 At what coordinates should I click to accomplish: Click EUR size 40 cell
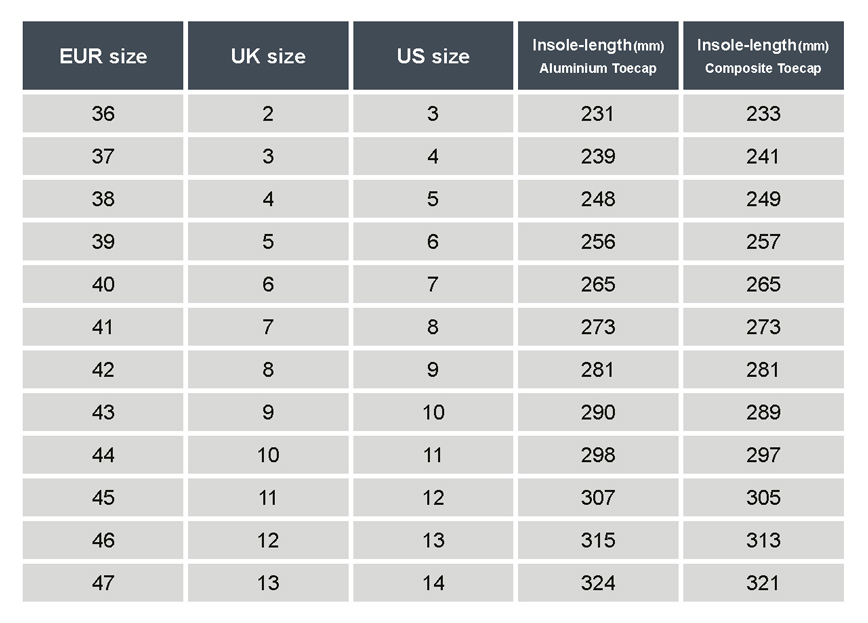point(103,284)
